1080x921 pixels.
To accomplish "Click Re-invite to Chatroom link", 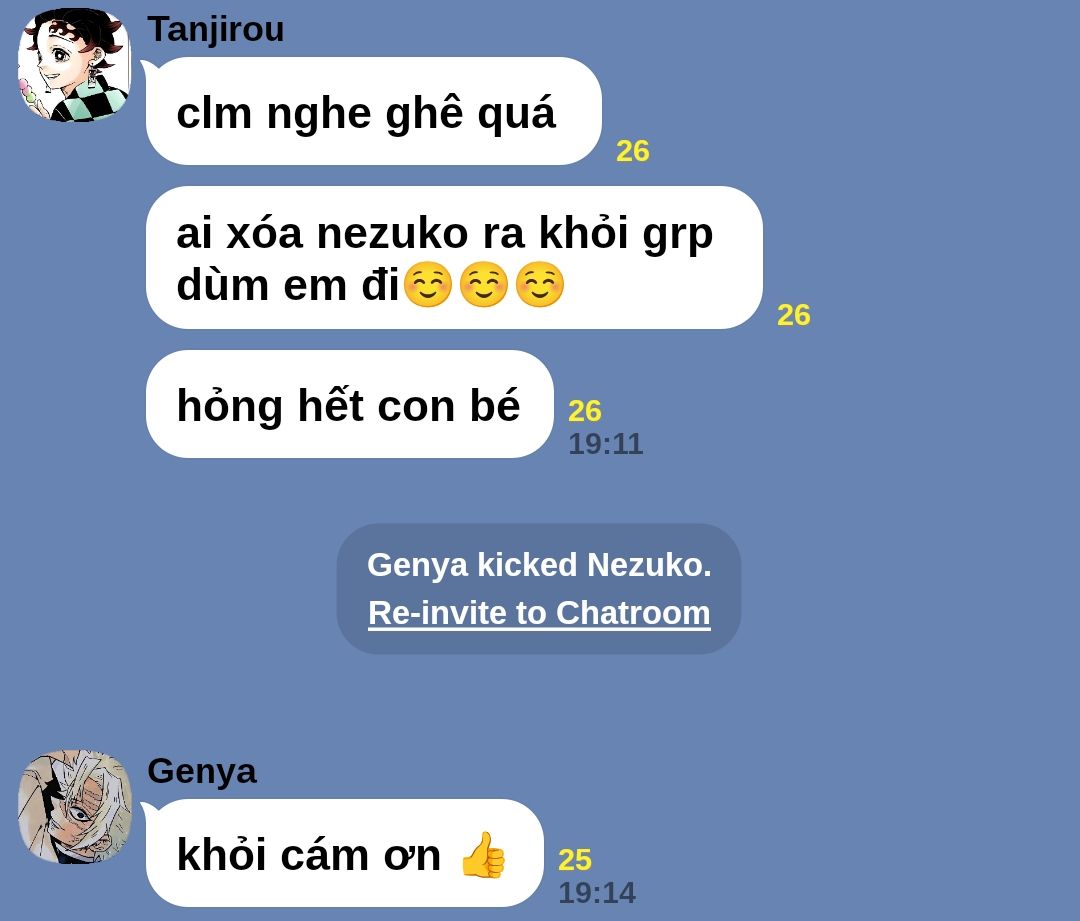I will (539, 612).
